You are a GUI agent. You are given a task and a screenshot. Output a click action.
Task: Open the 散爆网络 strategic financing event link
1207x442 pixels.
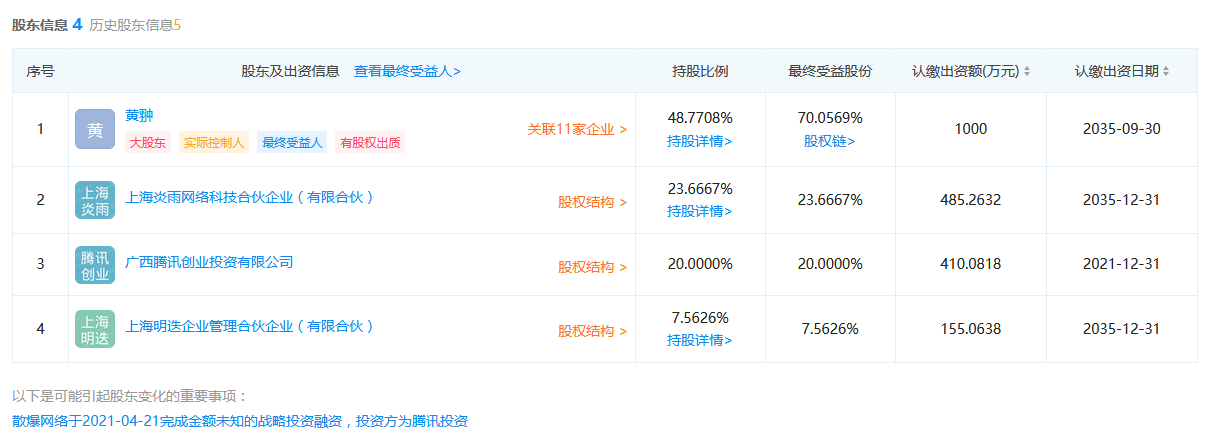pyautogui.click(x=240, y=422)
